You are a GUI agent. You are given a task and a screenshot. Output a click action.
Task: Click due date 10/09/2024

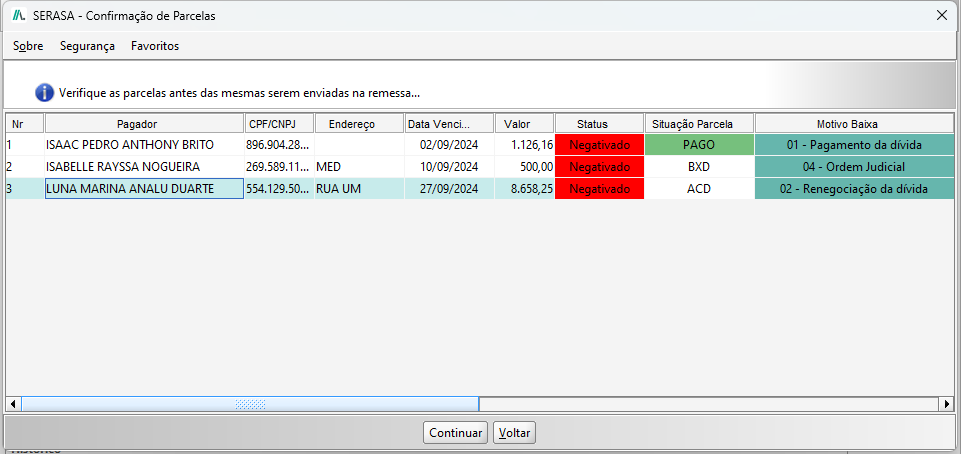pos(449,167)
